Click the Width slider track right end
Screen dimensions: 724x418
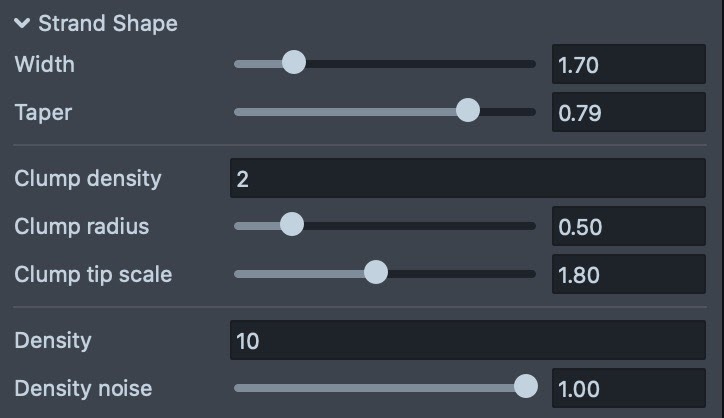(x=528, y=64)
